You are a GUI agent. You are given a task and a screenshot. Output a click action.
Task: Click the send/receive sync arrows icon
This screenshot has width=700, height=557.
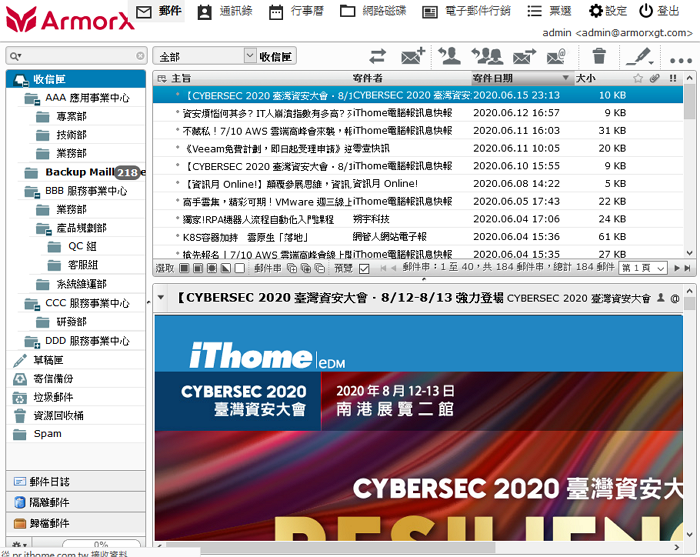[x=377, y=57]
